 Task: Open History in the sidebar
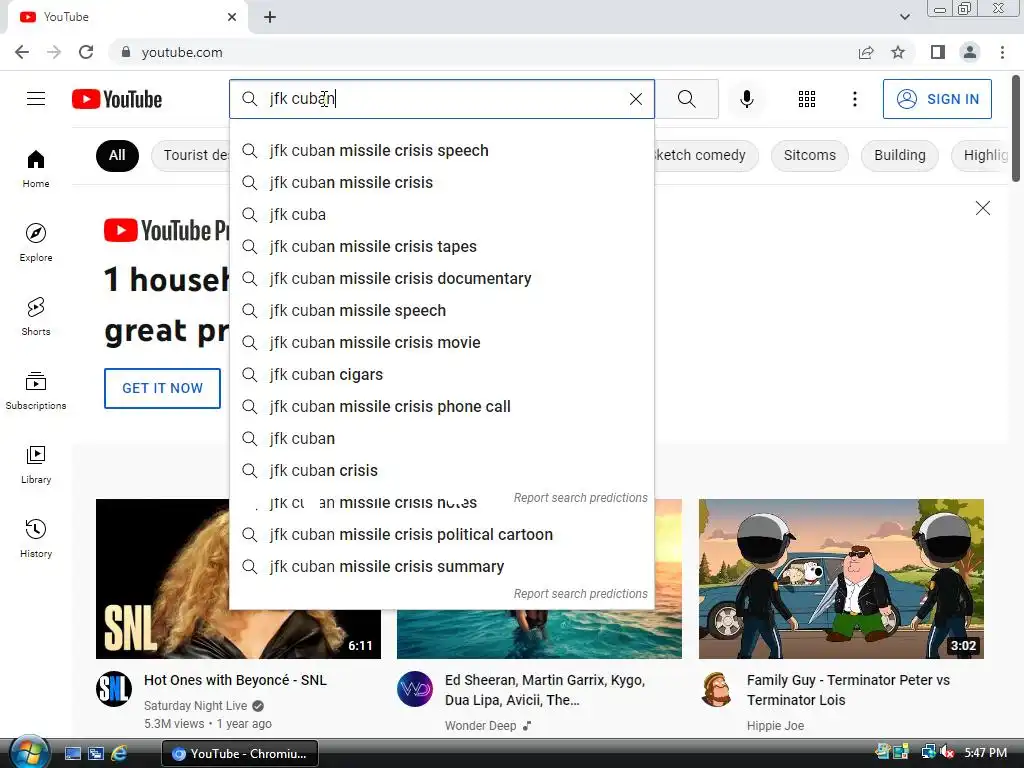[x=36, y=538]
